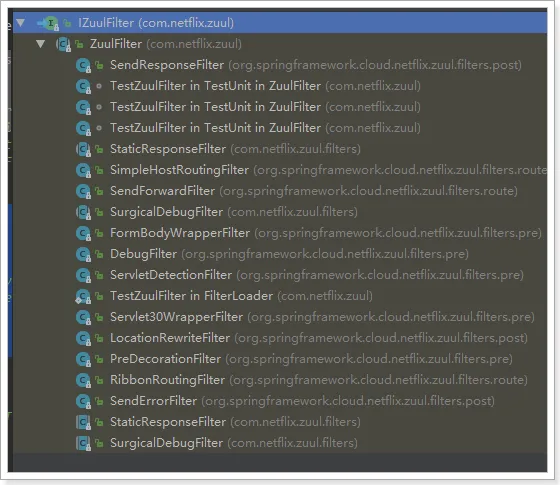Select FormBodyWrapperFilter entry

click(180, 233)
